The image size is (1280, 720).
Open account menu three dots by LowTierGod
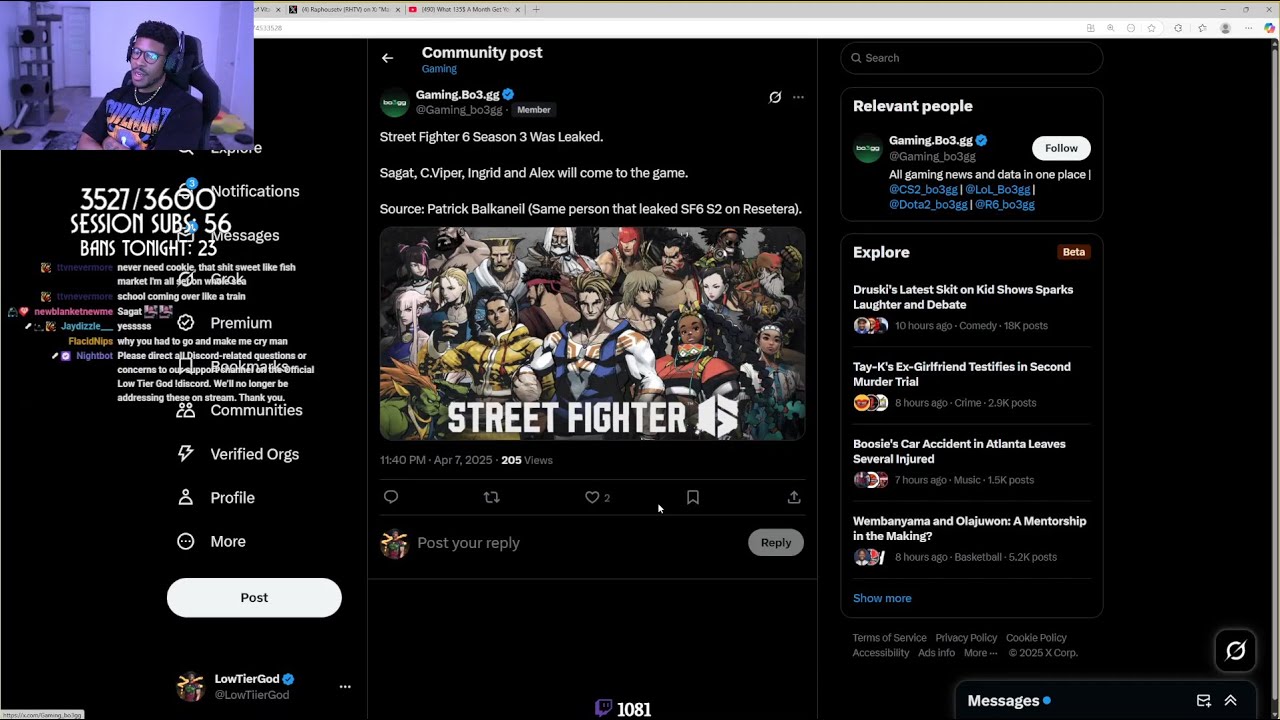[x=345, y=686]
